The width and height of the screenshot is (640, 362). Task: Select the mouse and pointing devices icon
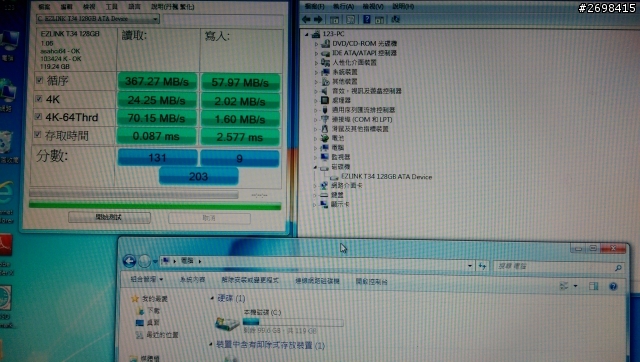click(325, 129)
